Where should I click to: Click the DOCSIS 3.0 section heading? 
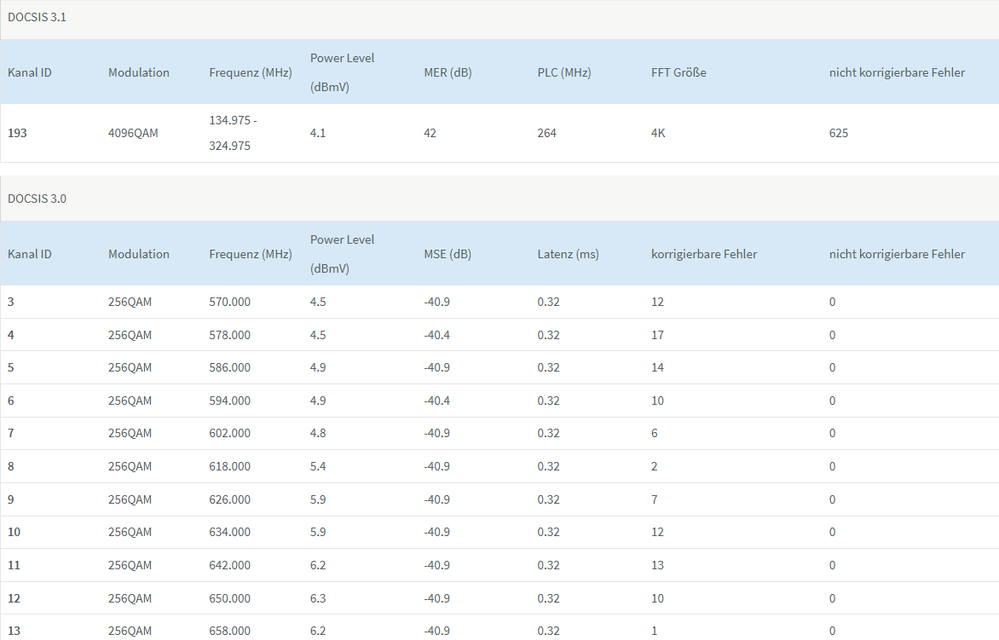click(37, 199)
